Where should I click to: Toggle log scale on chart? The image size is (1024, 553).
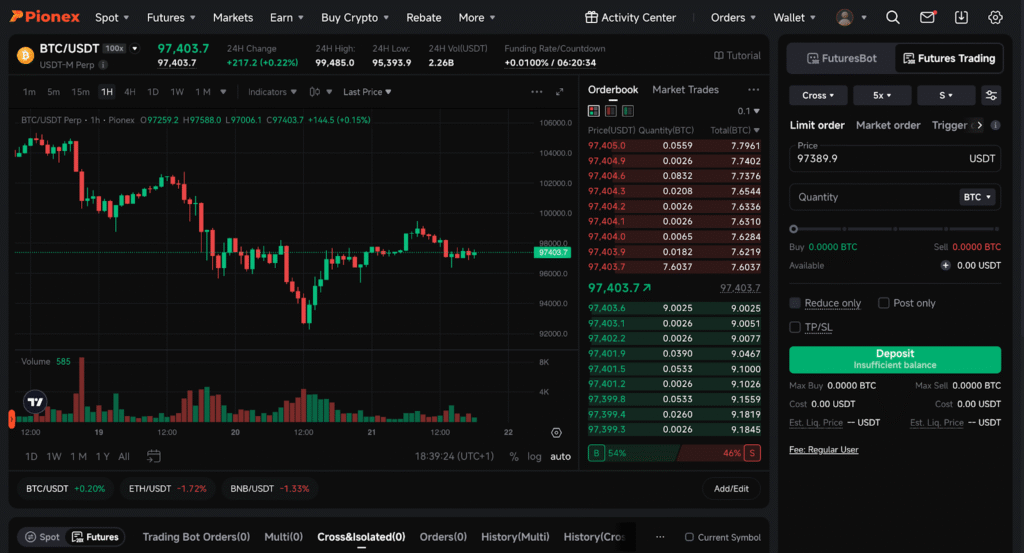click(534, 456)
